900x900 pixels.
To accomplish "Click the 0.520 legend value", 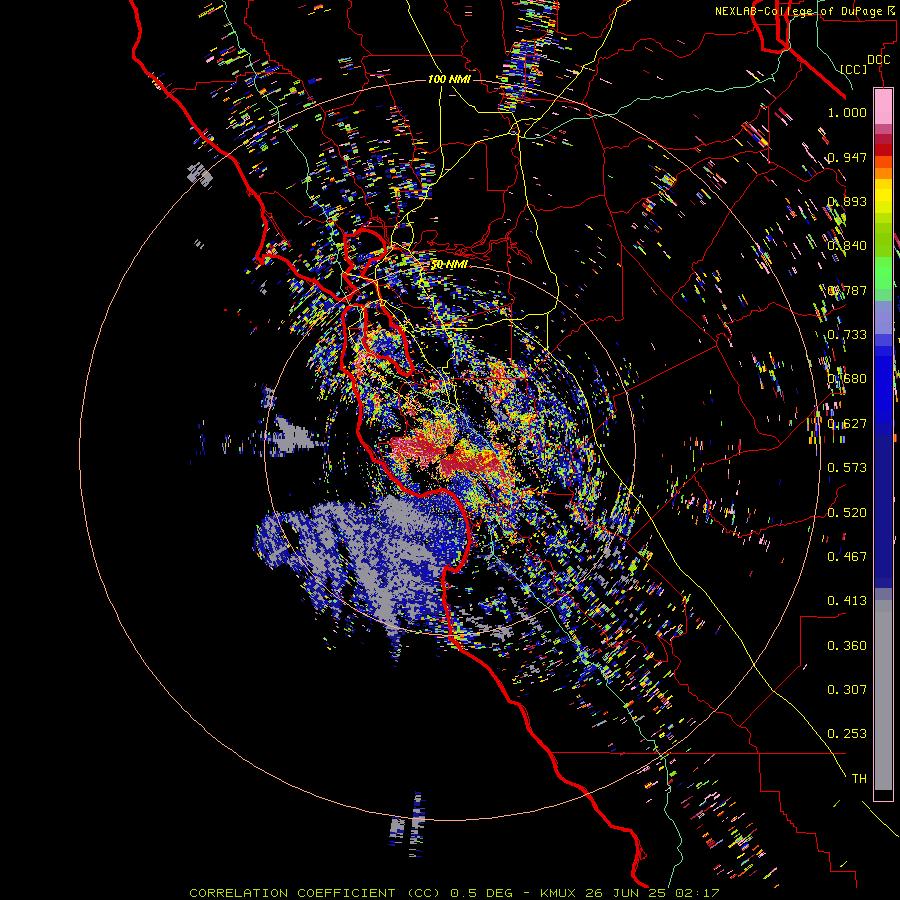I will click(847, 513).
